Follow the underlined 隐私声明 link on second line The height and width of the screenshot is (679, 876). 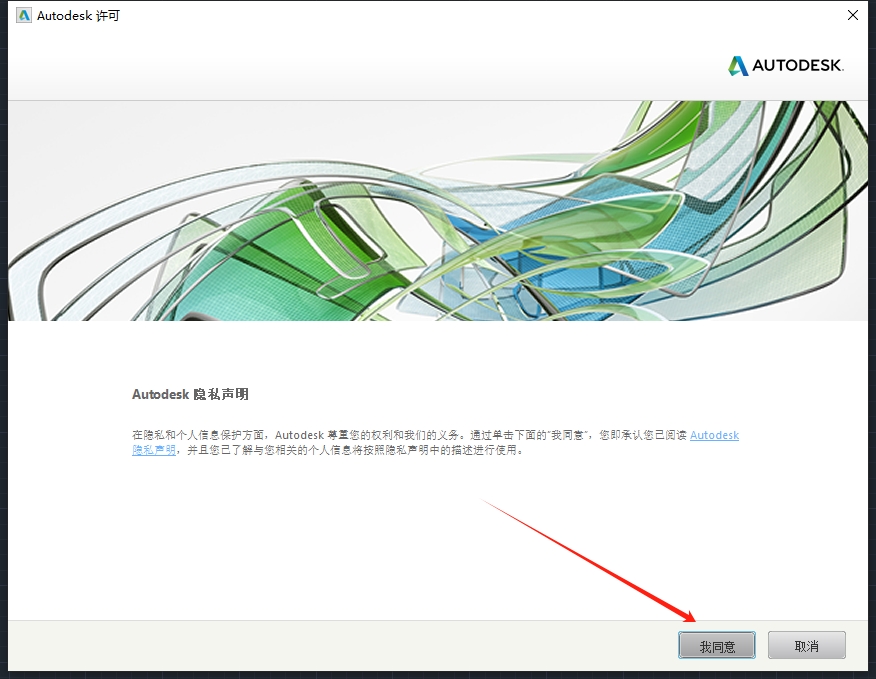pyautogui.click(x=154, y=450)
